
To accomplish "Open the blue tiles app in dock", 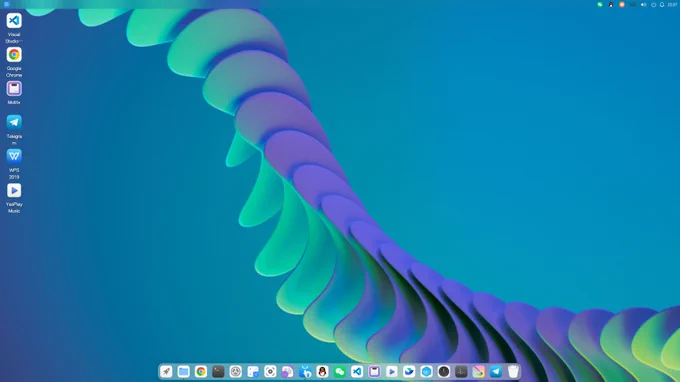I will [253, 372].
